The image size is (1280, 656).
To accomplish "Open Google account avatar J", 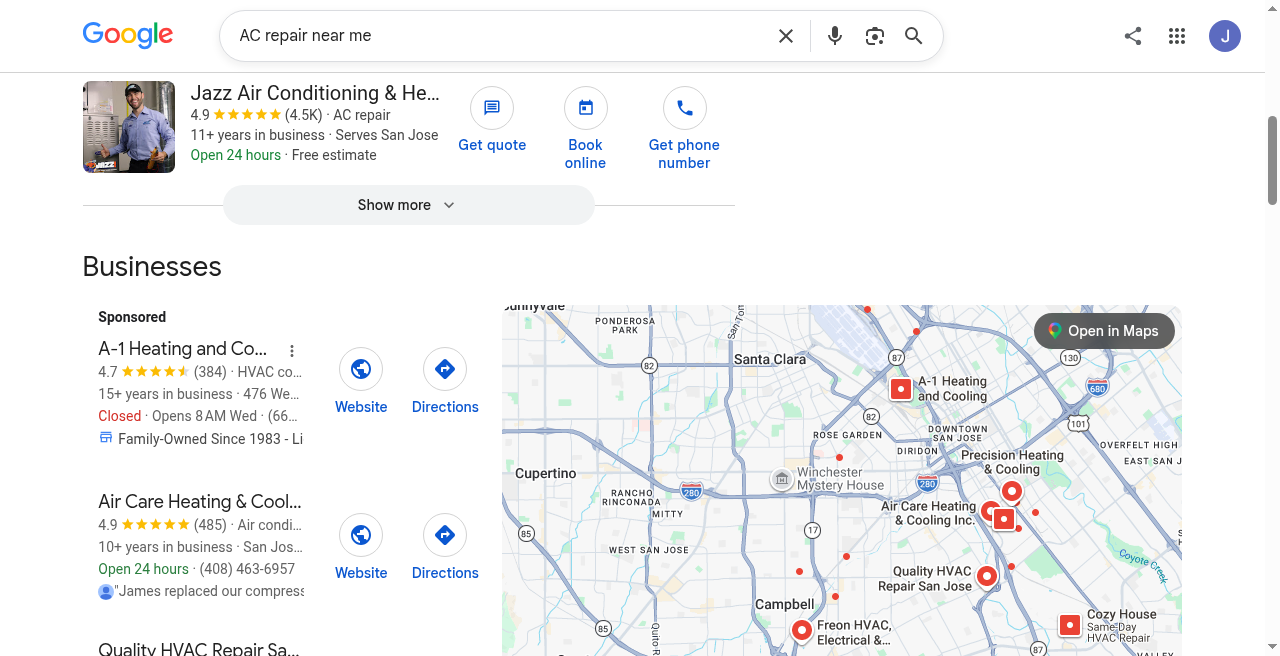I will (1225, 36).
